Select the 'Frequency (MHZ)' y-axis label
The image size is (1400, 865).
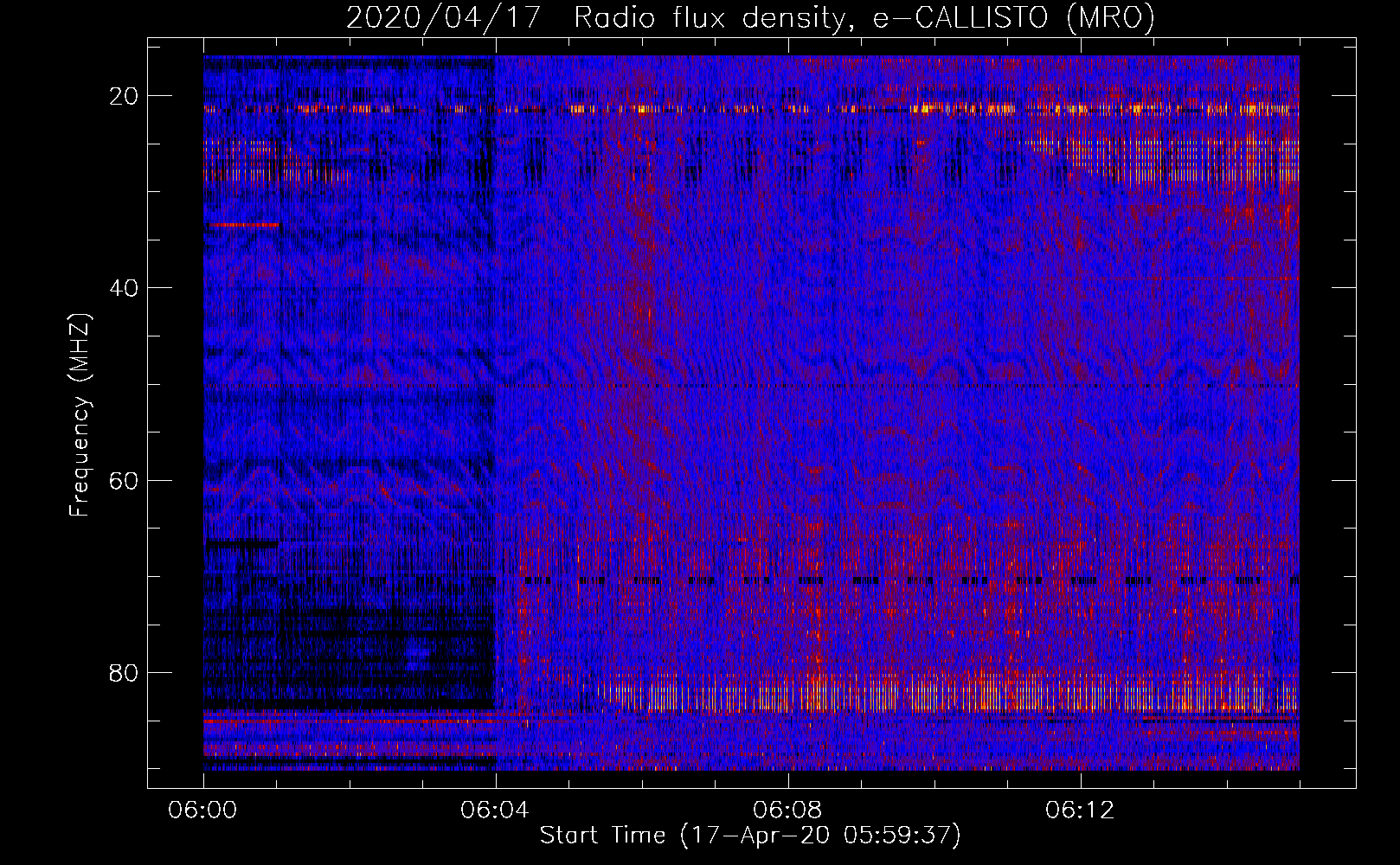80,415
